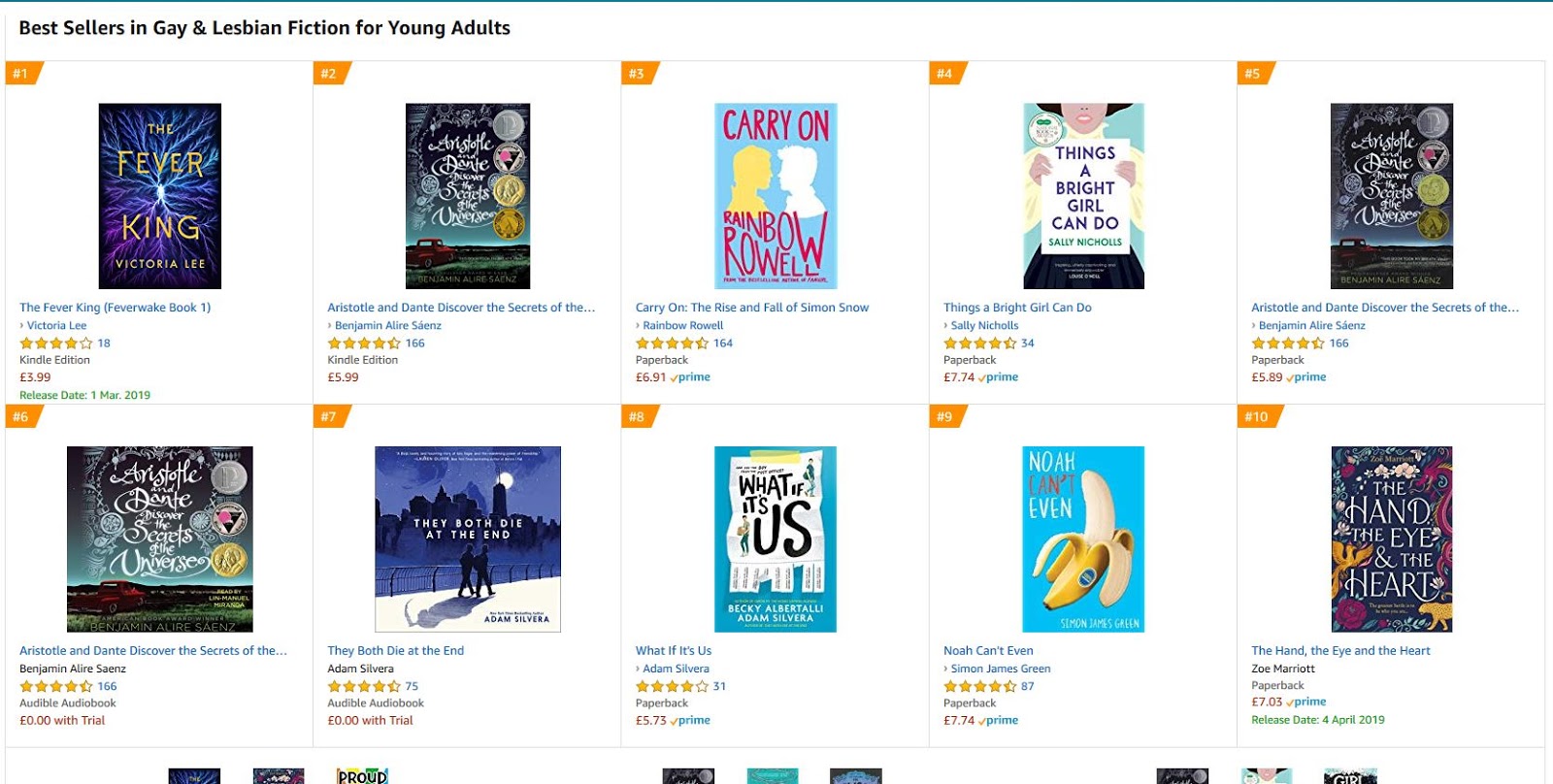The height and width of the screenshot is (784, 1553).
Task: Open the #6 Aristotle and Dante audiobook cover
Action: (x=160, y=539)
